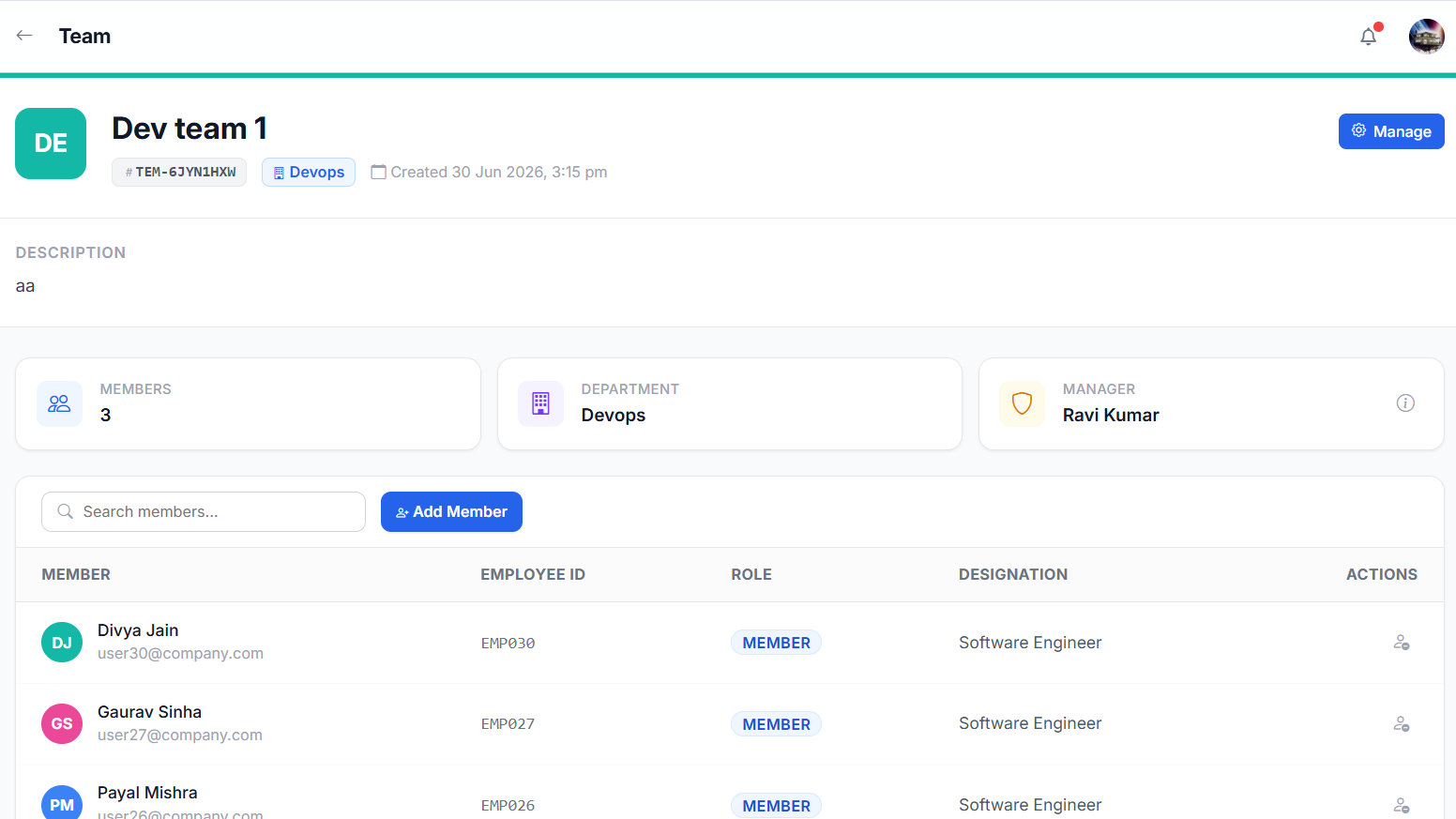Click the Manager card shield icon
This screenshot has width=1456, height=819.
1022,403
